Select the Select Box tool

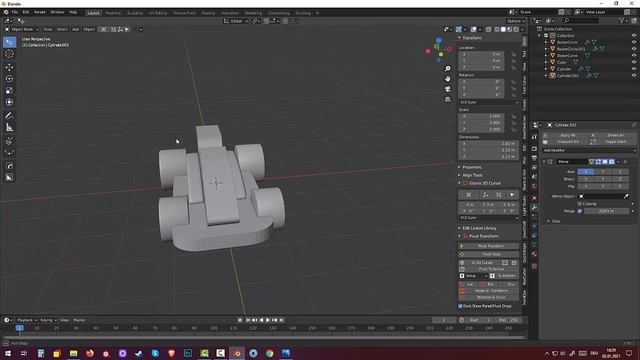pos(9,42)
